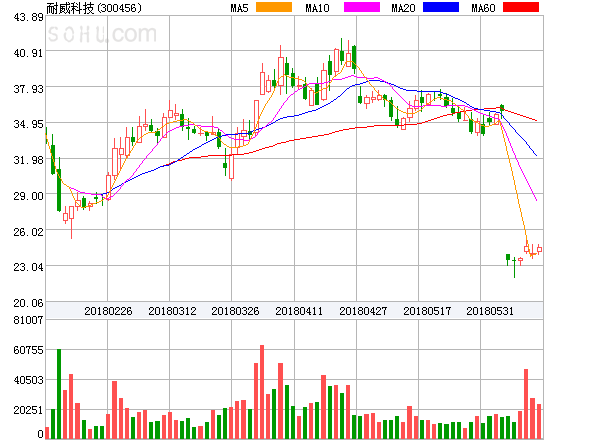The height and width of the screenshot is (440, 600).
Task: Click the 20251 volume axis label
Action: (x=28, y=410)
